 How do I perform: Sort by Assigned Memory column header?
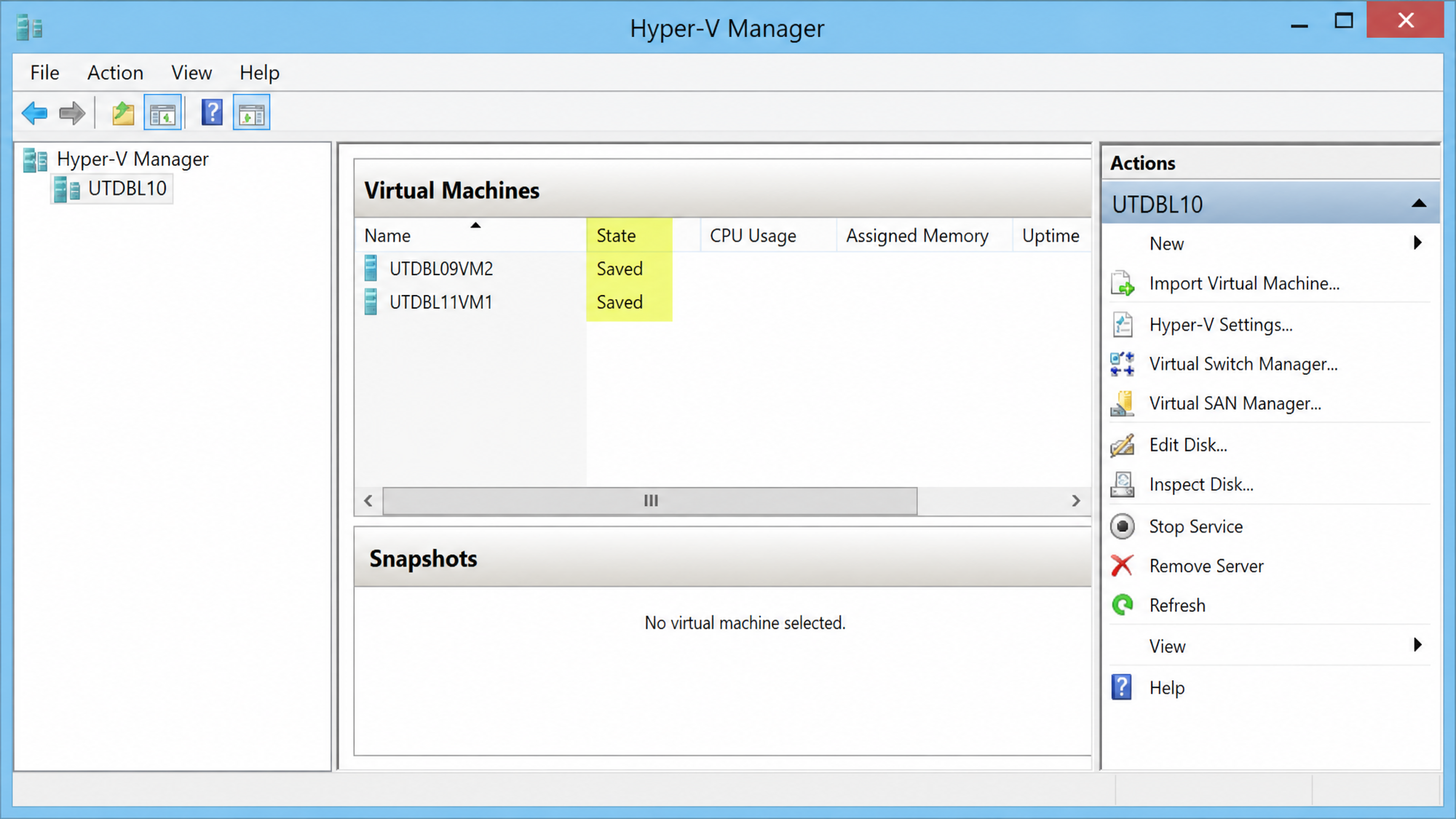(924, 235)
